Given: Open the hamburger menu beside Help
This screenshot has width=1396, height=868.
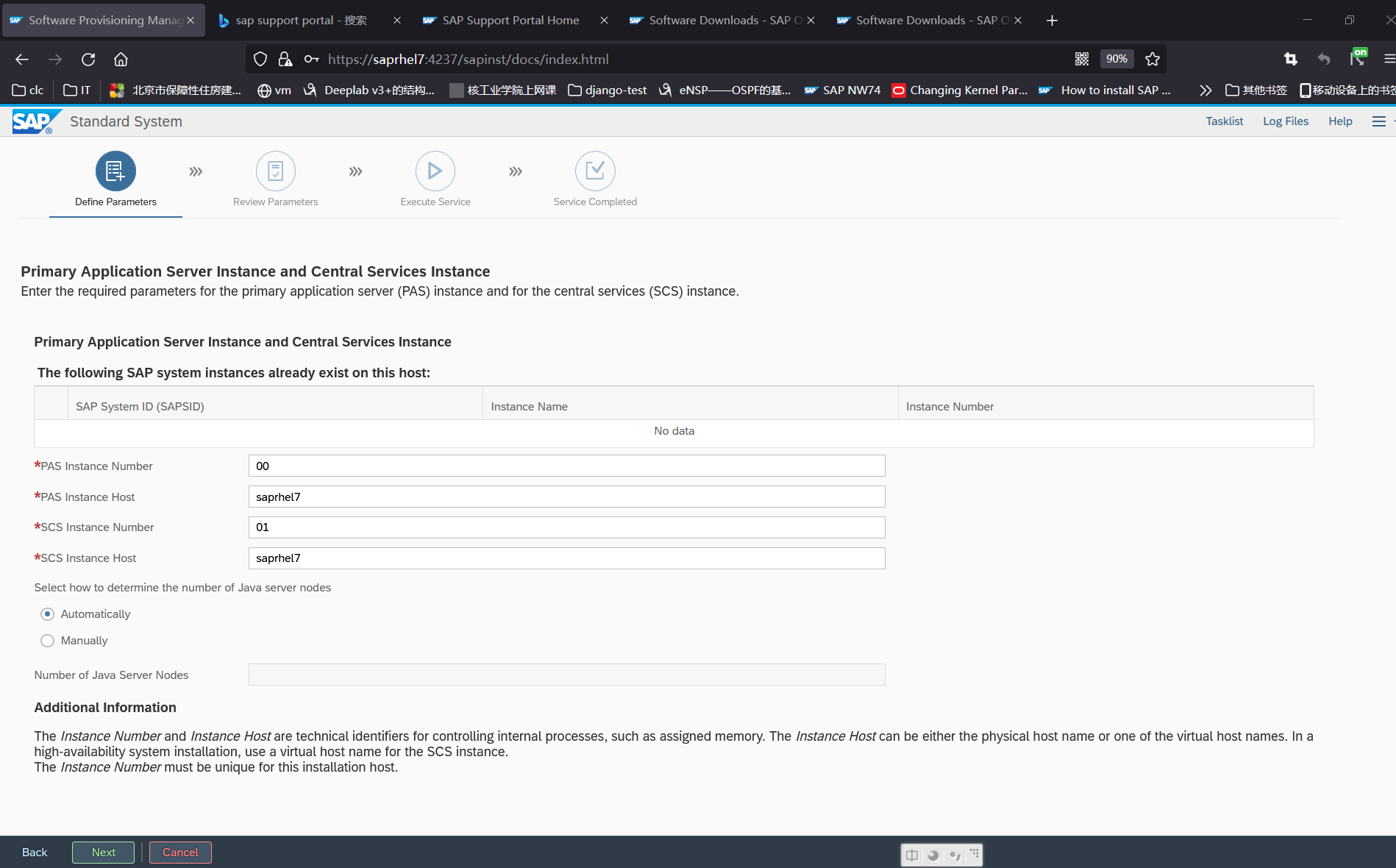Looking at the screenshot, I should [x=1379, y=121].
